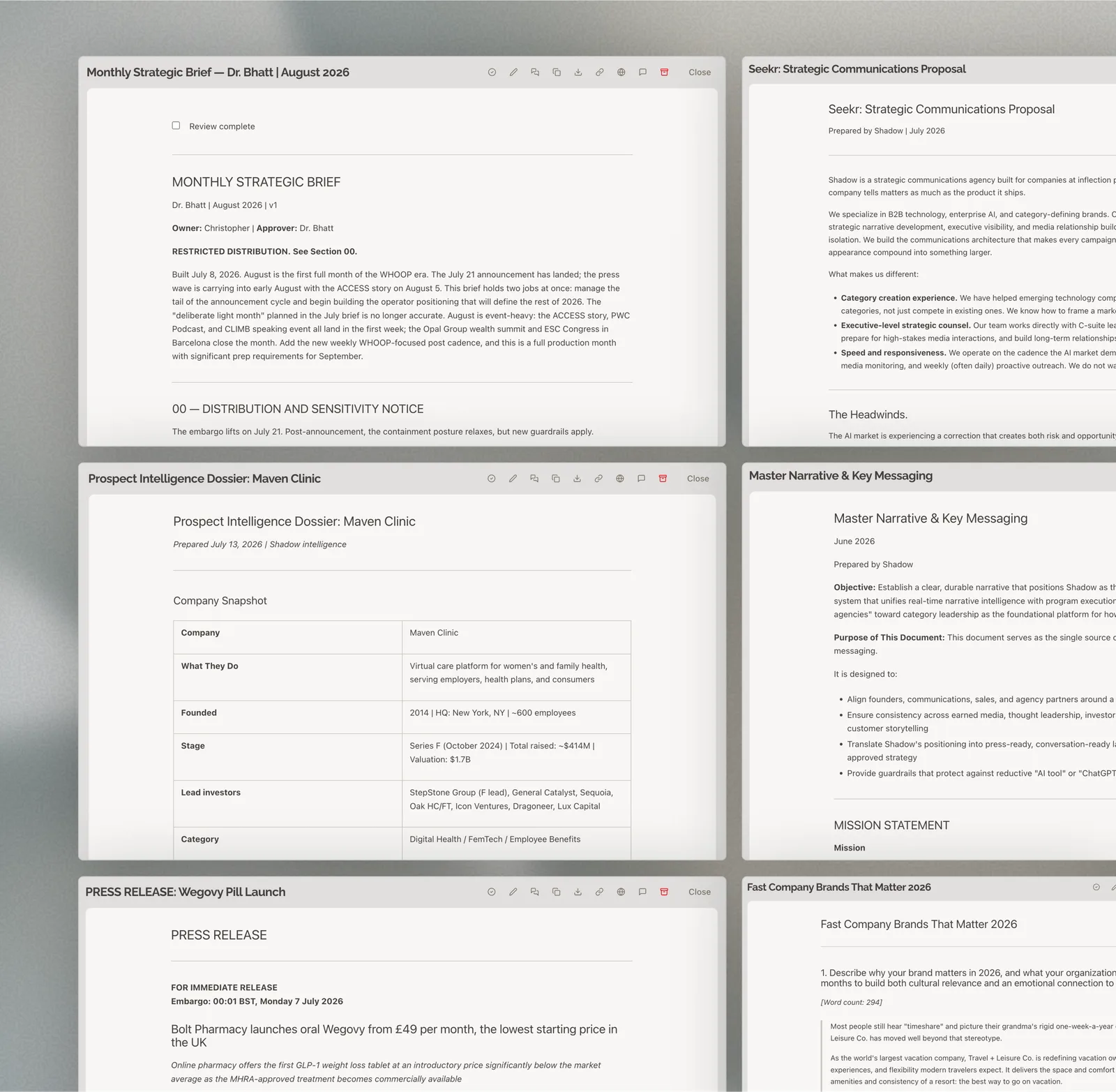The height and width of the screenshot is (1092, 1116).
Task: Close the Monthly Strategic Brief document
Action: [700, 73]
